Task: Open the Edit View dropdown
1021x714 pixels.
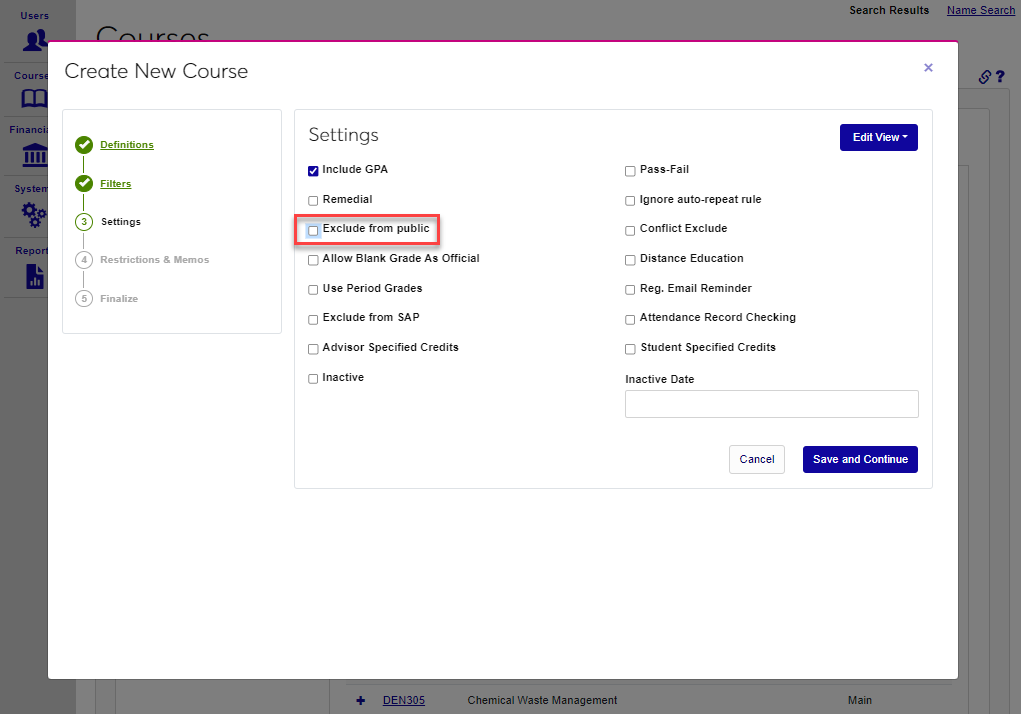Action: click(878, 138)
